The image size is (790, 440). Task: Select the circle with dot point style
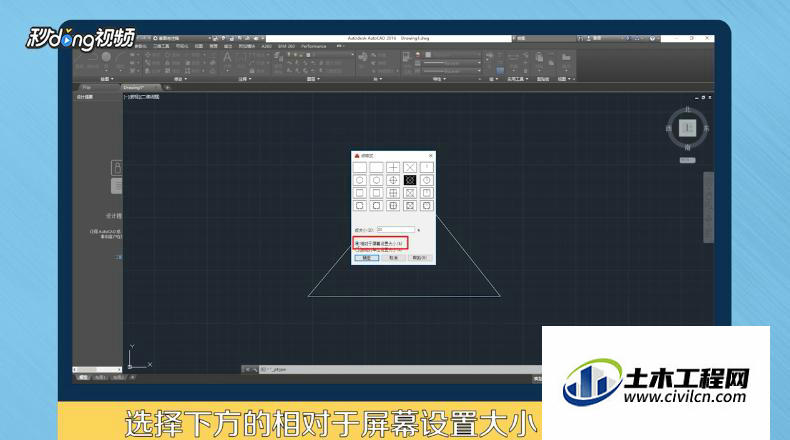360,180
